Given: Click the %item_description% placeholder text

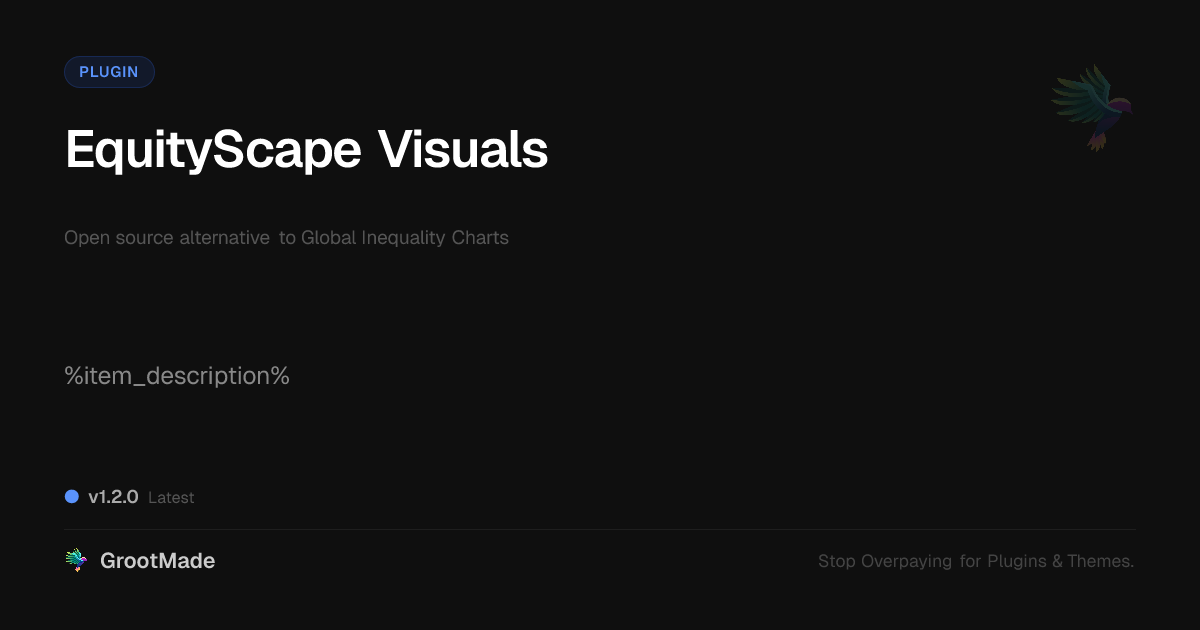Looking at the screenshot, I should coord(177,376).
